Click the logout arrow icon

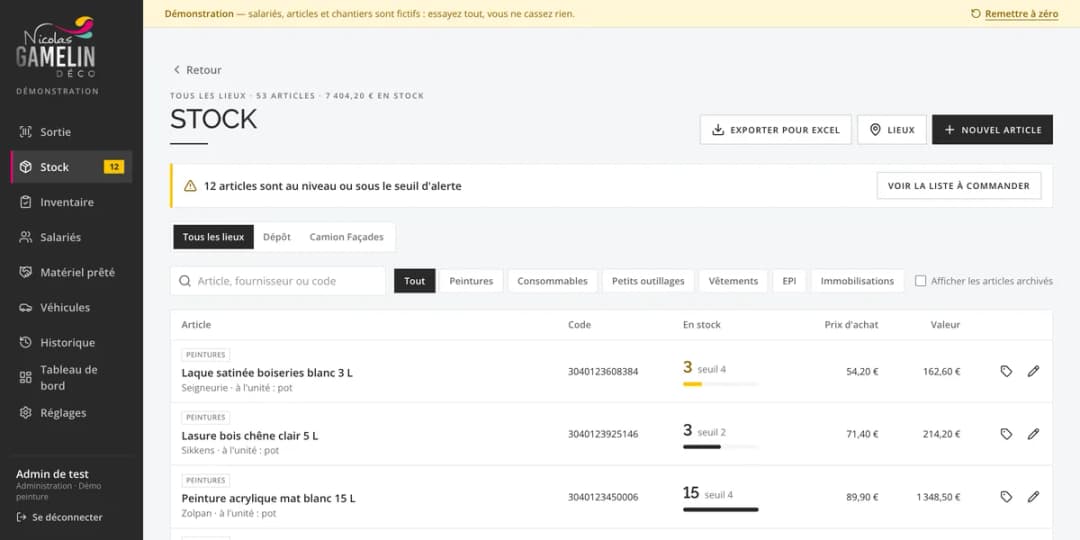tap(21, 517)
